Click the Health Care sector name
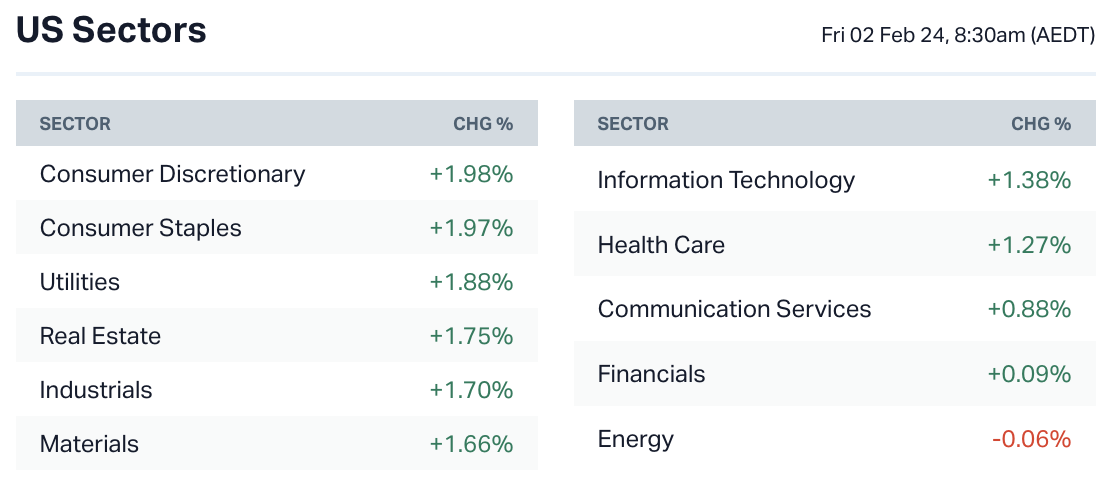The width and height of the screenshot is (1100, 494). [x=661, y=245]
